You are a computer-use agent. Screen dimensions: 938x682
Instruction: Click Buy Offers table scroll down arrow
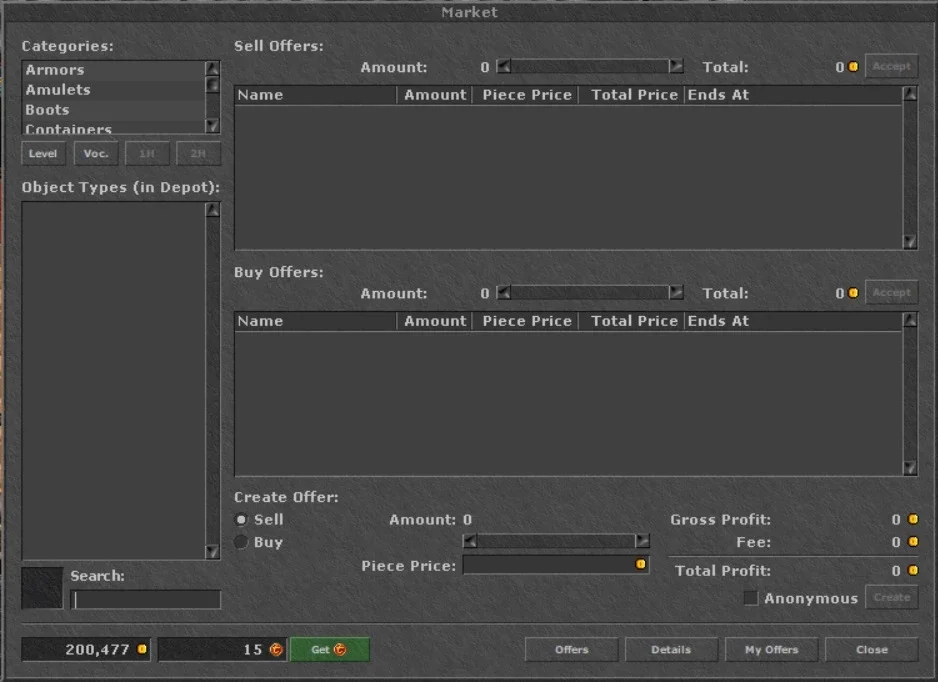point(910,468)
